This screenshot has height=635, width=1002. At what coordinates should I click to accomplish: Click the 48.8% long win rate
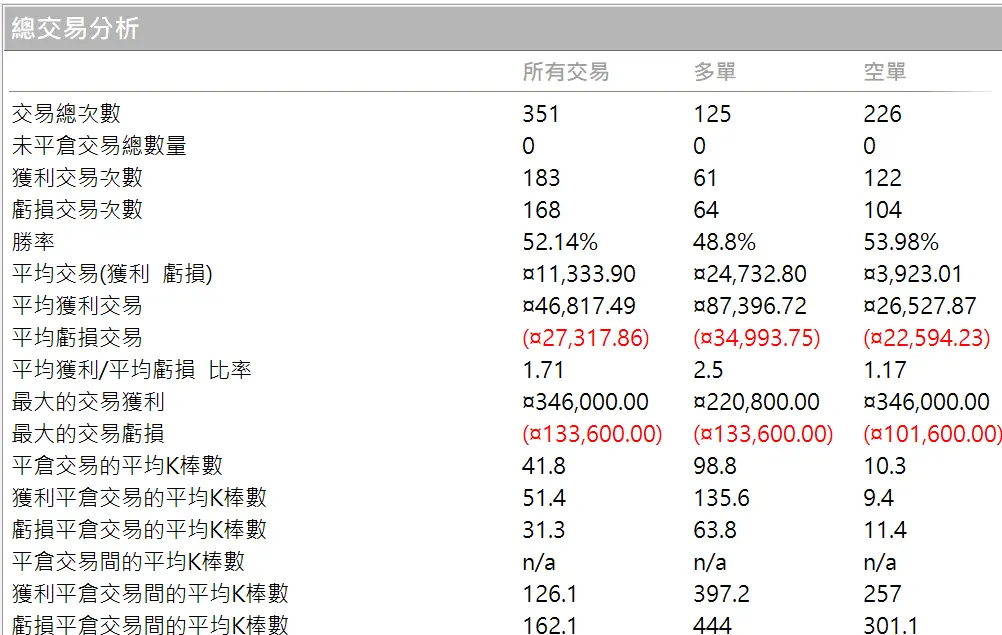click(x=724, y=242)
